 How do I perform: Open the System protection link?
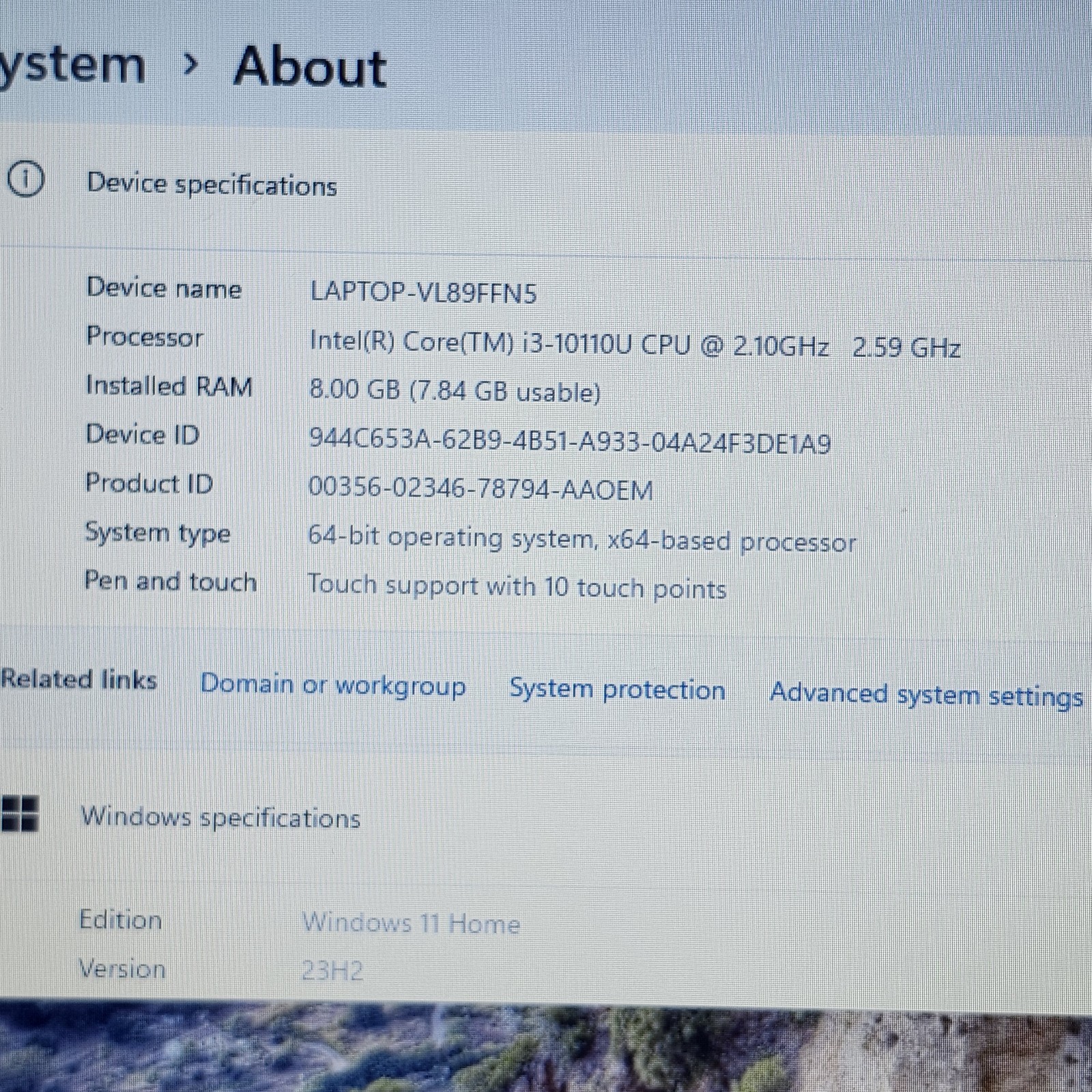617,689
